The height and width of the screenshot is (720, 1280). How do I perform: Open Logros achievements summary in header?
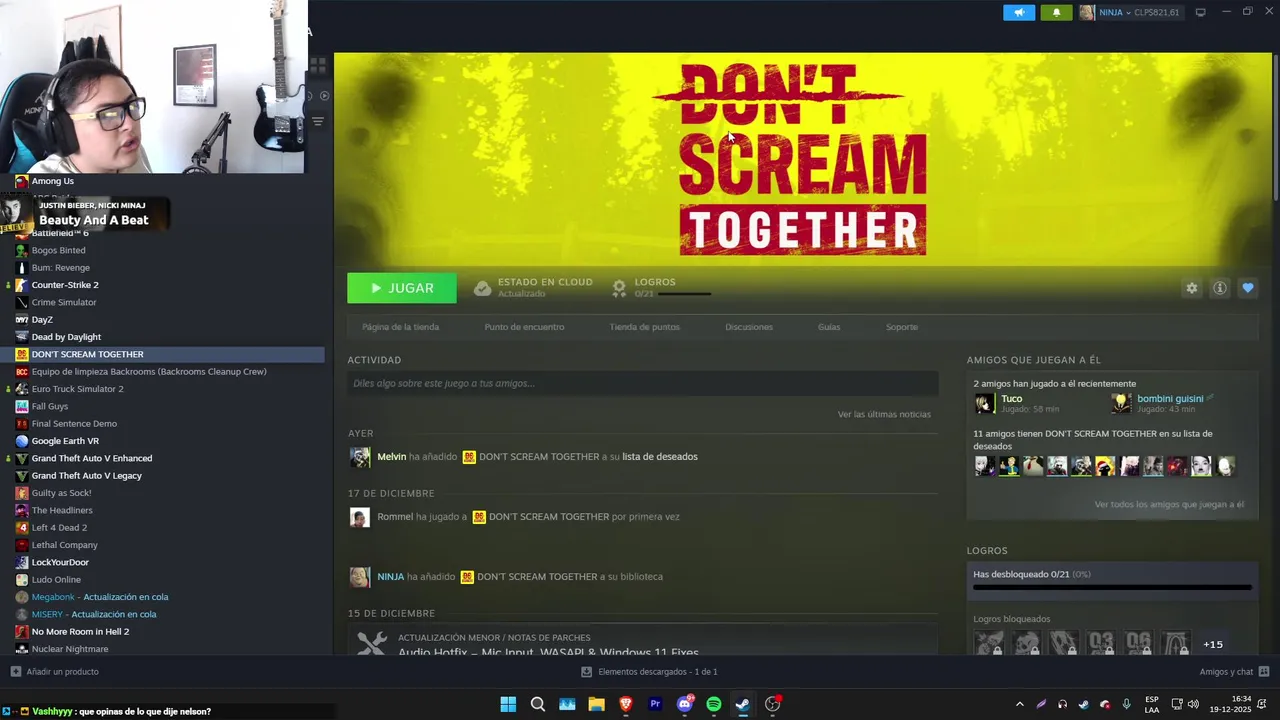tap(661, 287)
